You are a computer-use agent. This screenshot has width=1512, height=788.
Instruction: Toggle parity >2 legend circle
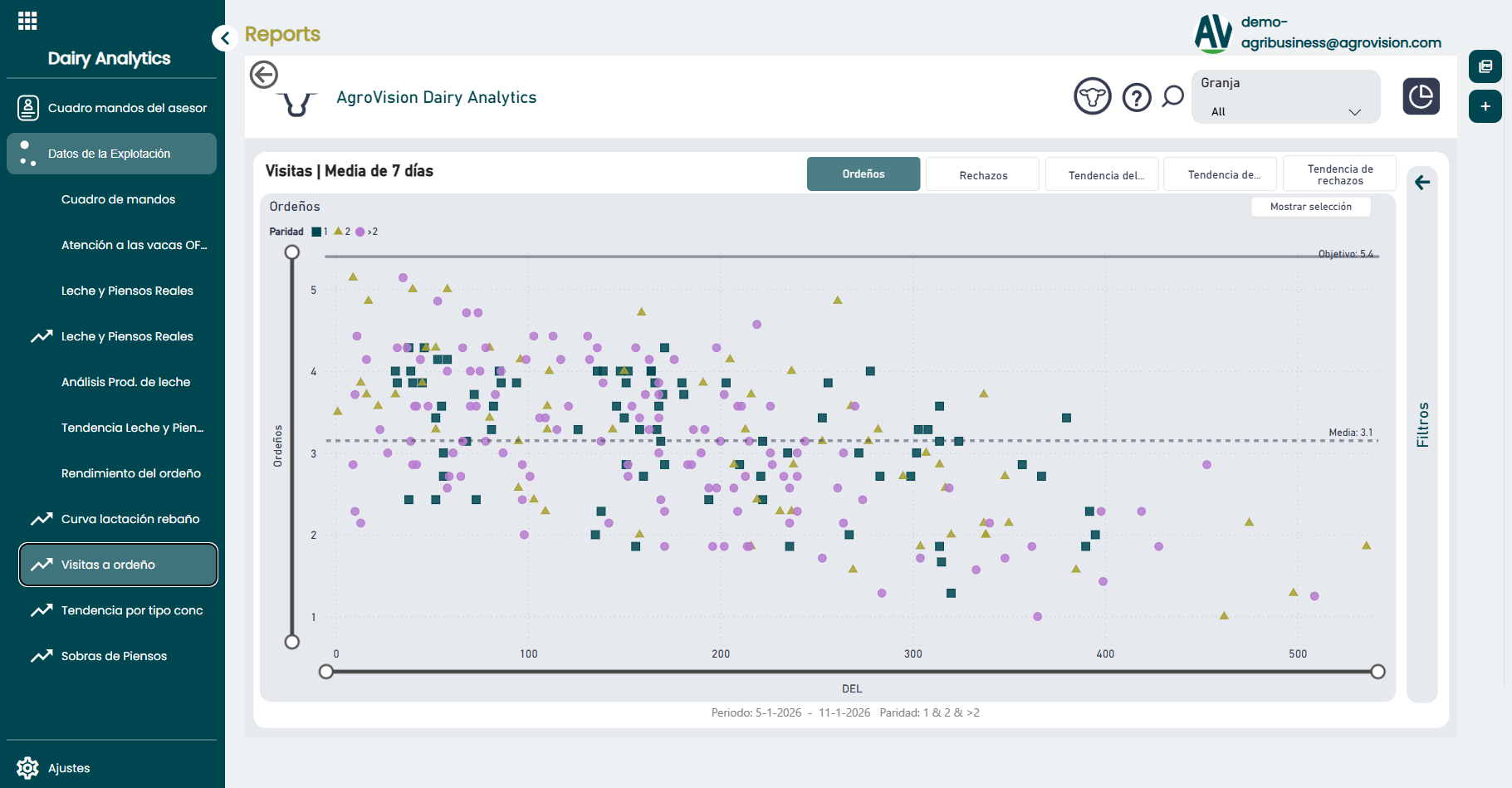(x=360, y=232)
